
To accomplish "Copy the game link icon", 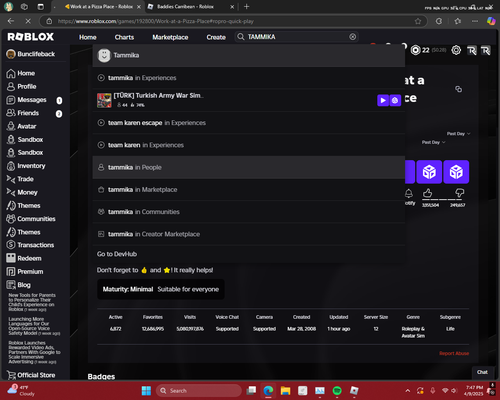I will pos(459,89).
